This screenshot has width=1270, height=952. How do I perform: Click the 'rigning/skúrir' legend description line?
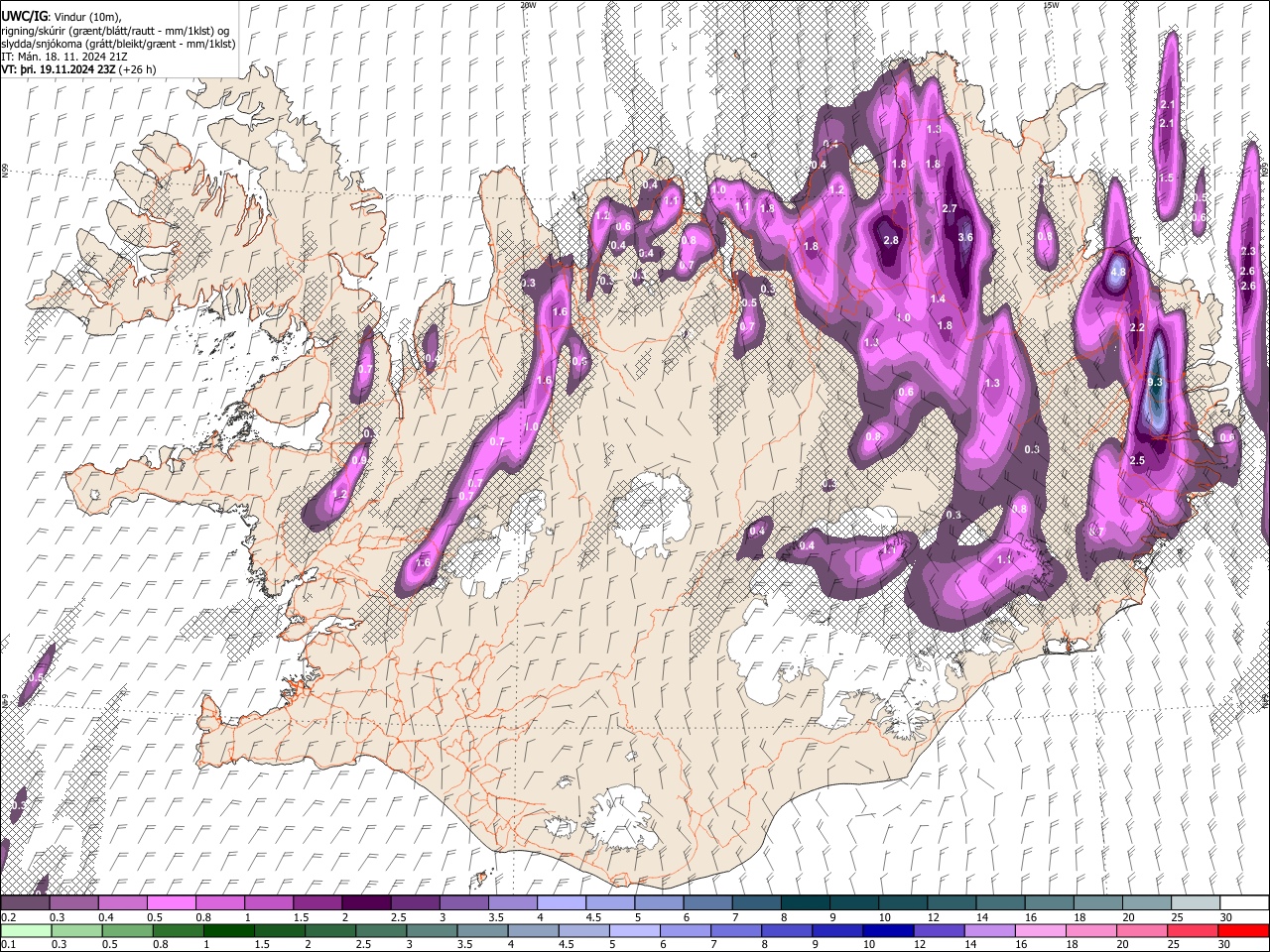point(115,30)
